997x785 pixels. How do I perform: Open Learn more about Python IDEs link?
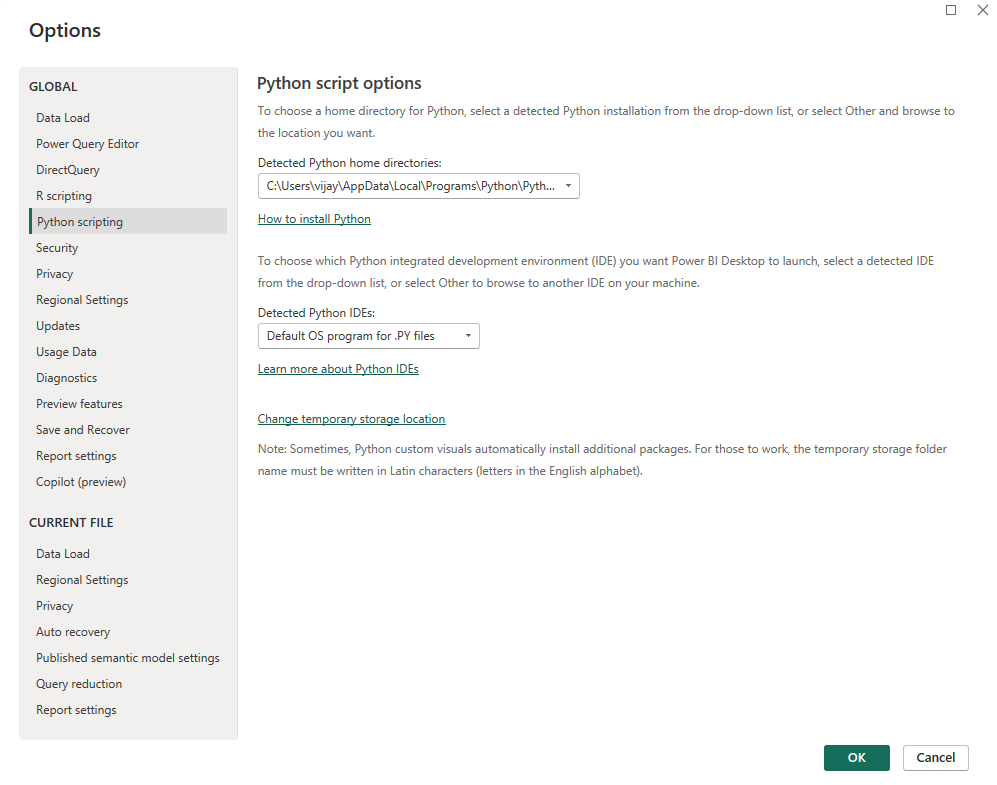(338, 369)
